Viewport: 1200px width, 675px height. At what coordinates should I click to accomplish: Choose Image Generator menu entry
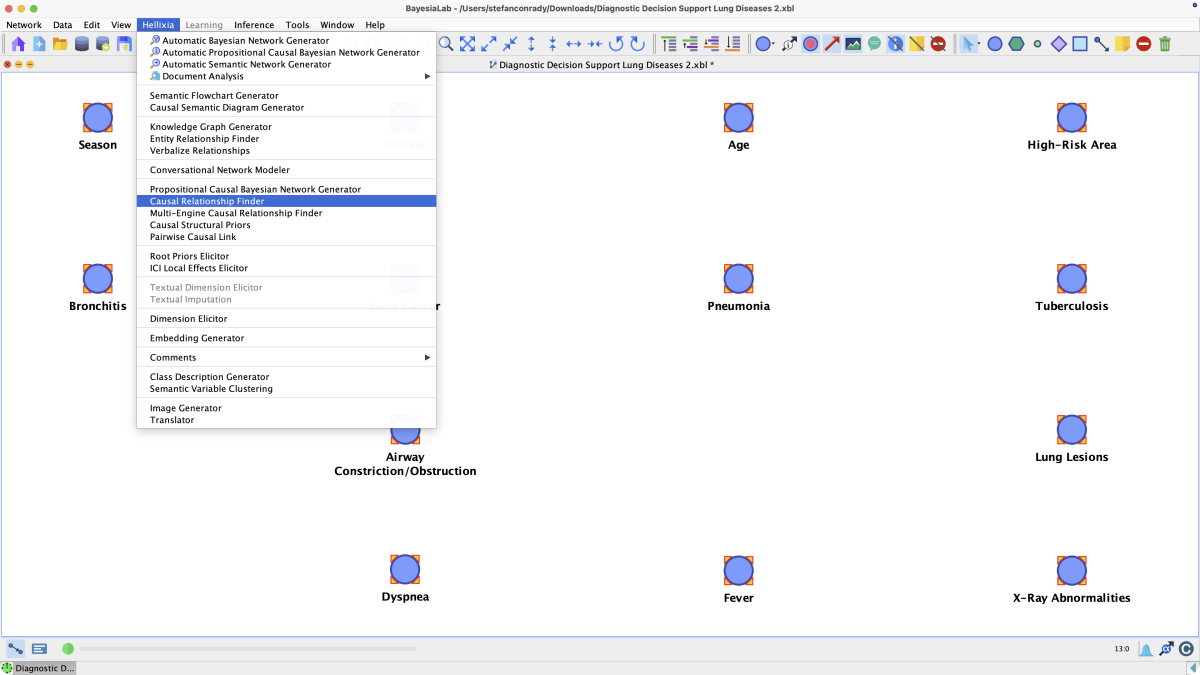click(x=286, y=408)
